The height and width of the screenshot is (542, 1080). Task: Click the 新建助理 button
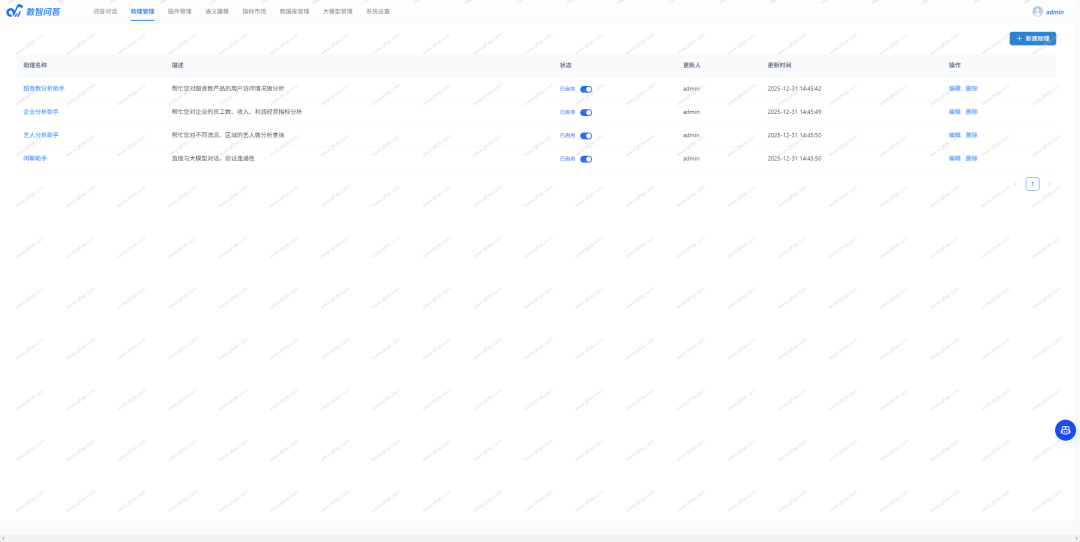tap(1032, 39)
